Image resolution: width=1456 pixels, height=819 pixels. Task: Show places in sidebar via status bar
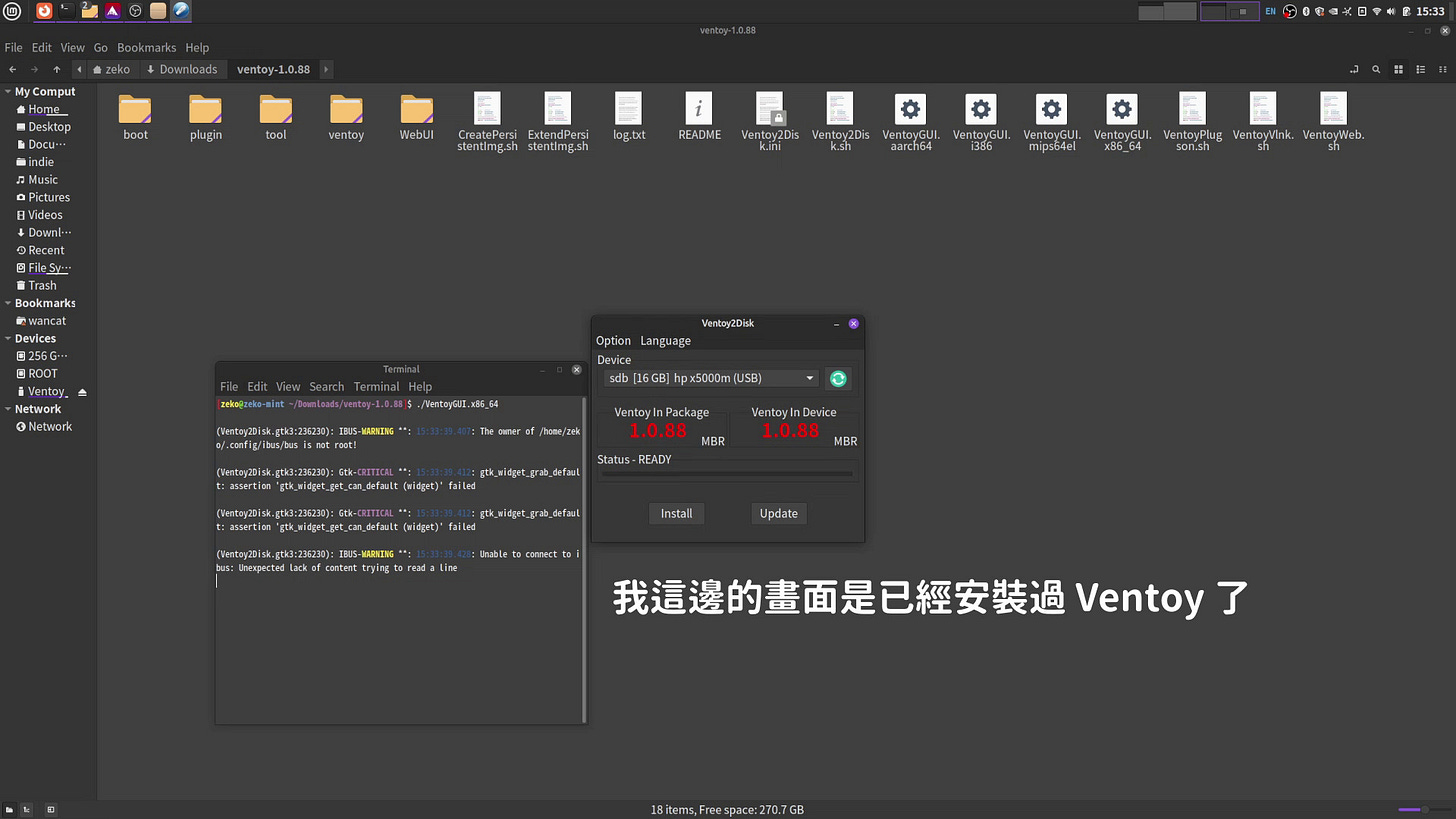click(9, 809)
